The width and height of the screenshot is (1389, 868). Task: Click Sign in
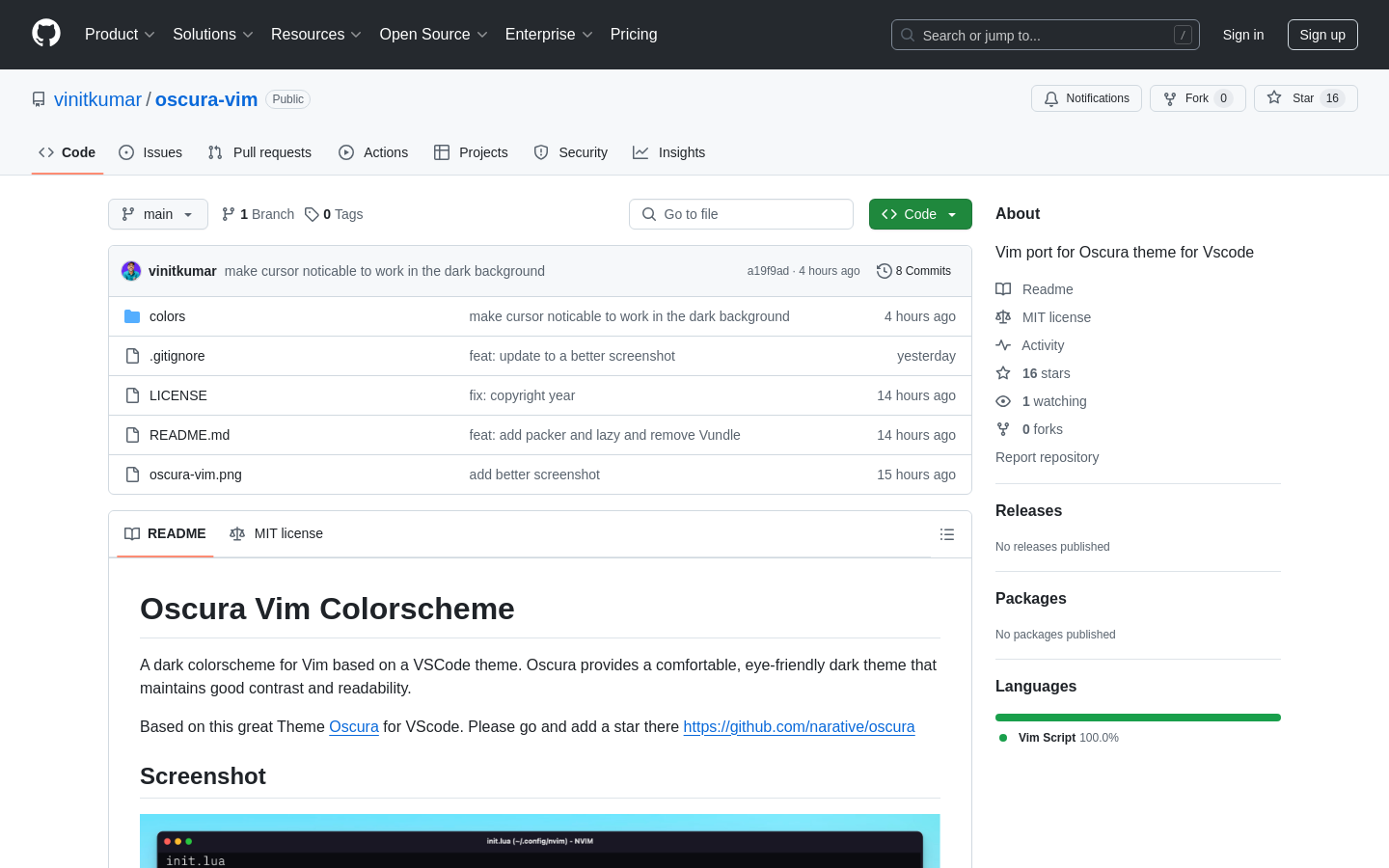coord(1243,35)
